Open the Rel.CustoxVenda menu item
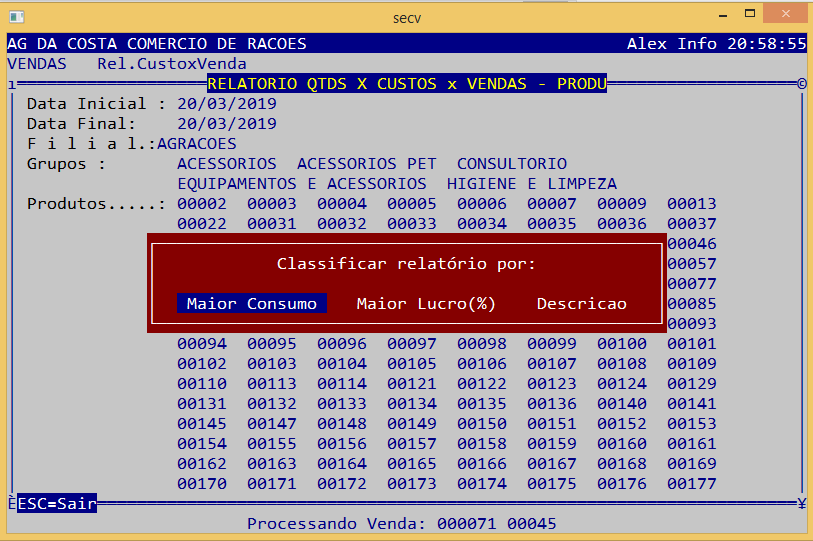Image resolution: width=813 pixels, height=541 pixels. tap(172, 64)
